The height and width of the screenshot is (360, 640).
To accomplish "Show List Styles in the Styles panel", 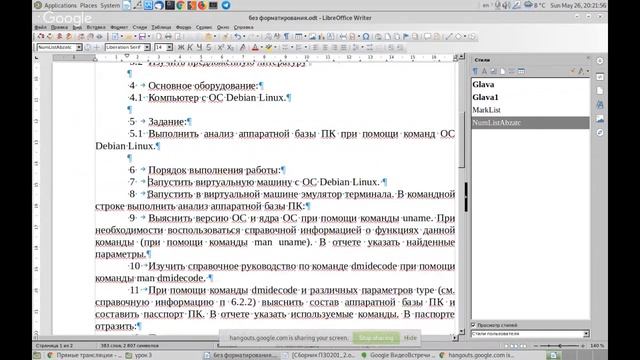I will 512,71.
